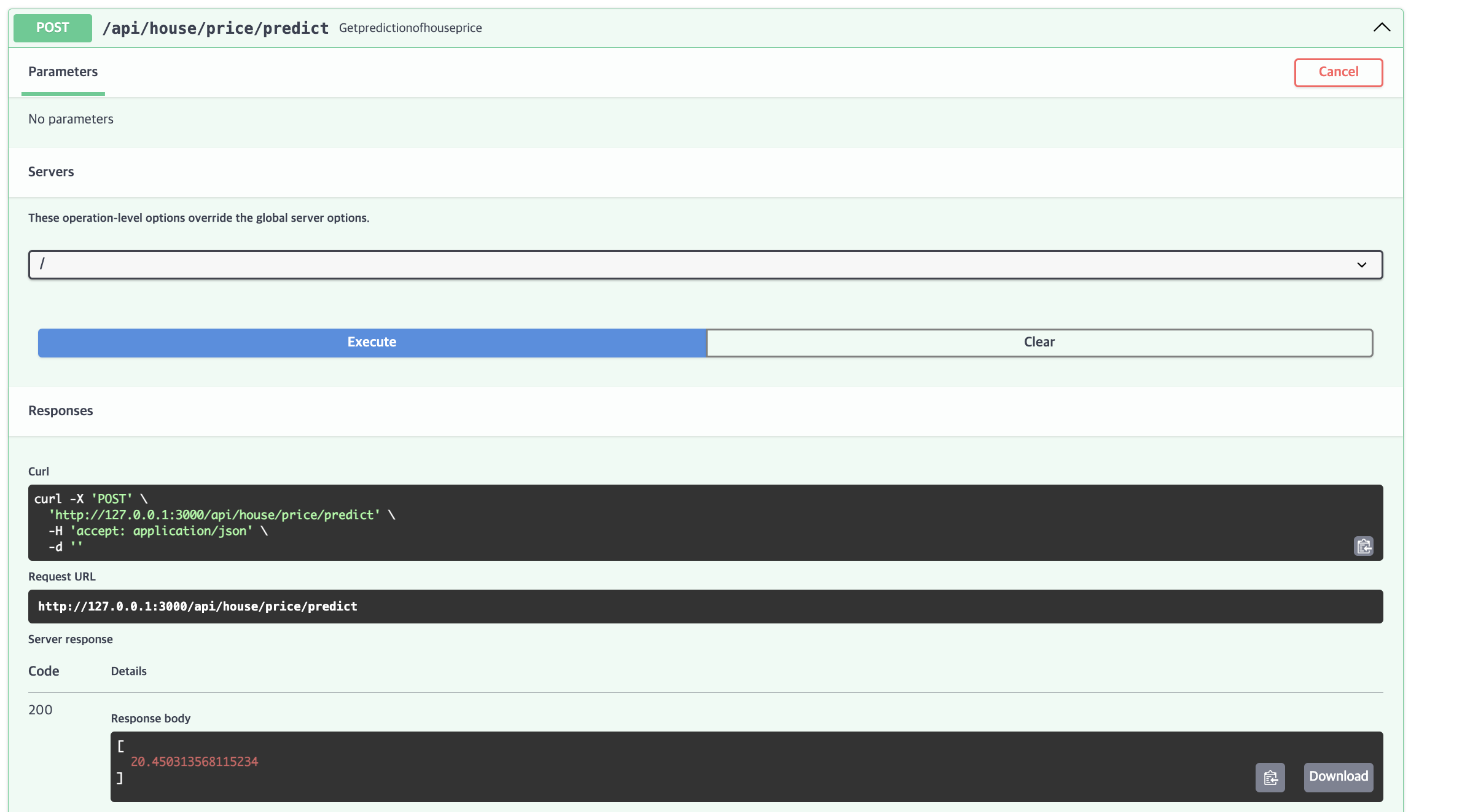
Task: Copy the response body to clipboard
Action: tap(1270, 778)
